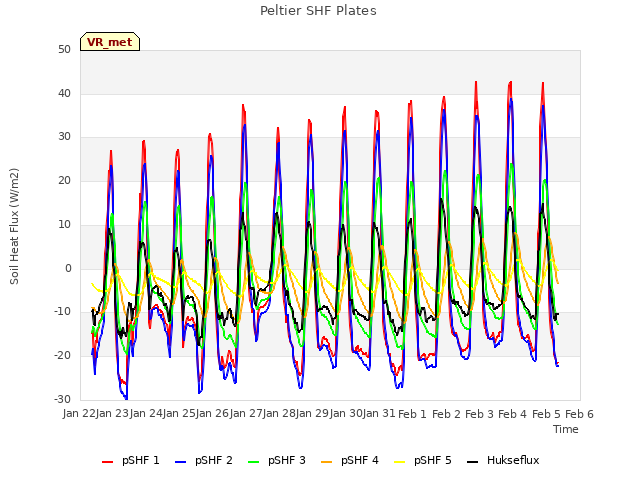Click the Jan 27 x-axis label
This screenshot has width=640, height=480.
coord(246,414)
